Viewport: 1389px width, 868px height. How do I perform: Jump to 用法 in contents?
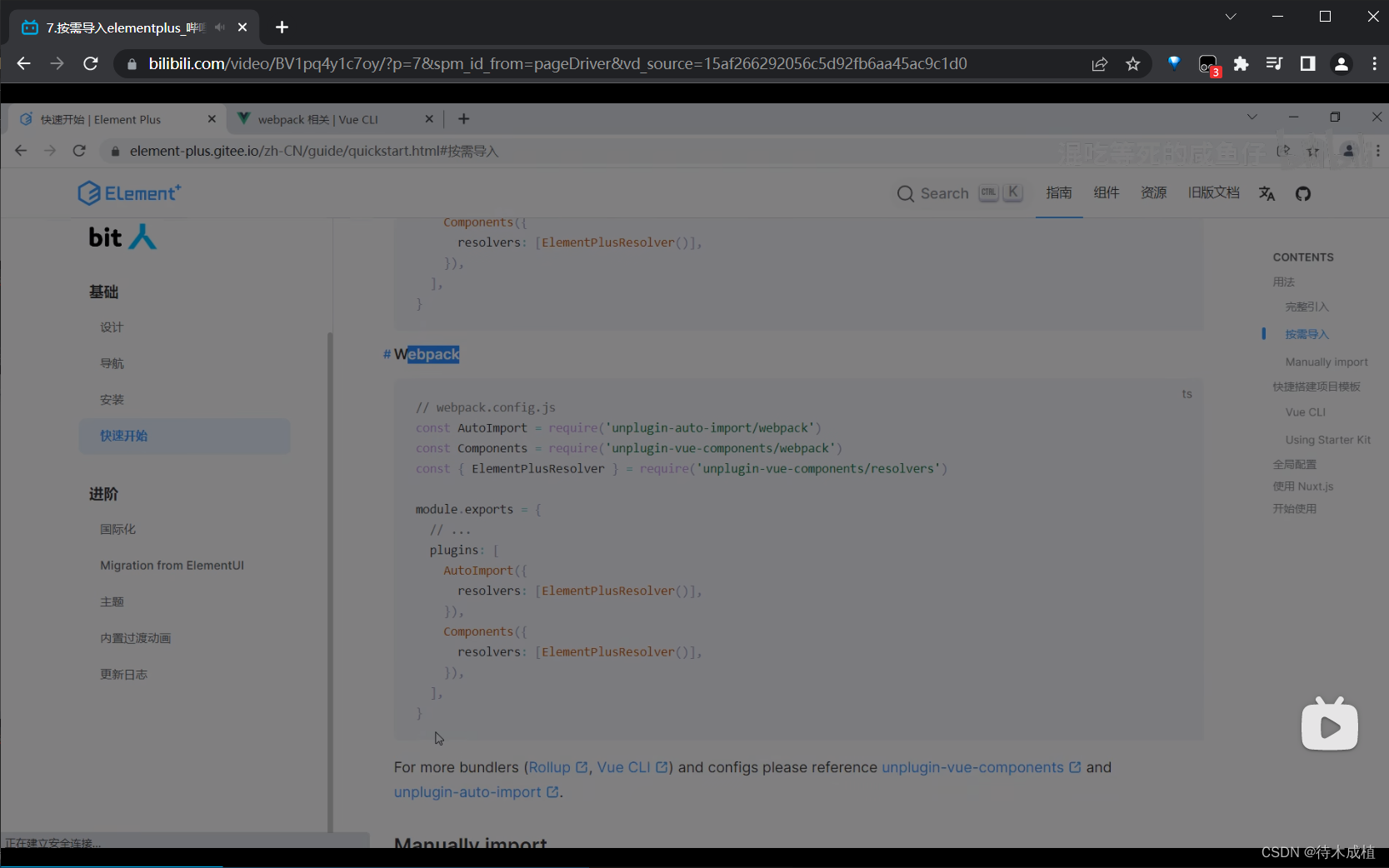click(x=1283, y=282)
